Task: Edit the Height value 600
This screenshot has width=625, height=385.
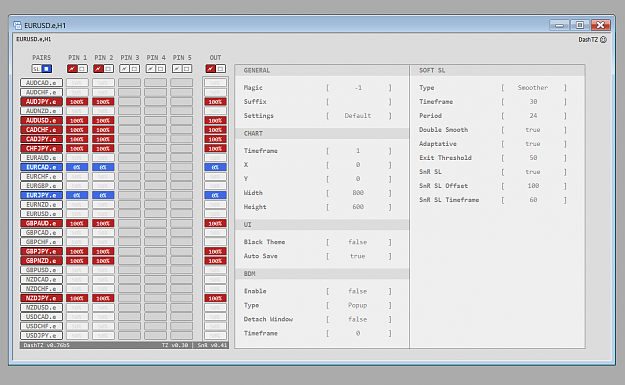Action: tap(358, 207)
